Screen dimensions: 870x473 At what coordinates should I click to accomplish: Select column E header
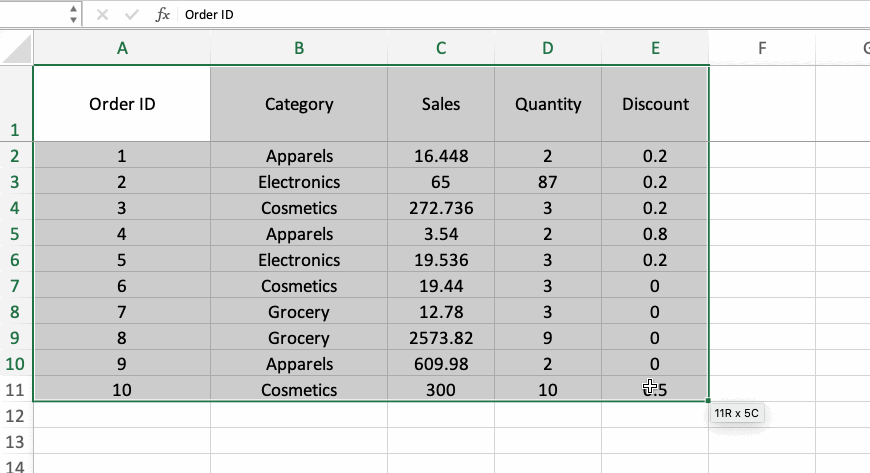click(x=655, y=47)
